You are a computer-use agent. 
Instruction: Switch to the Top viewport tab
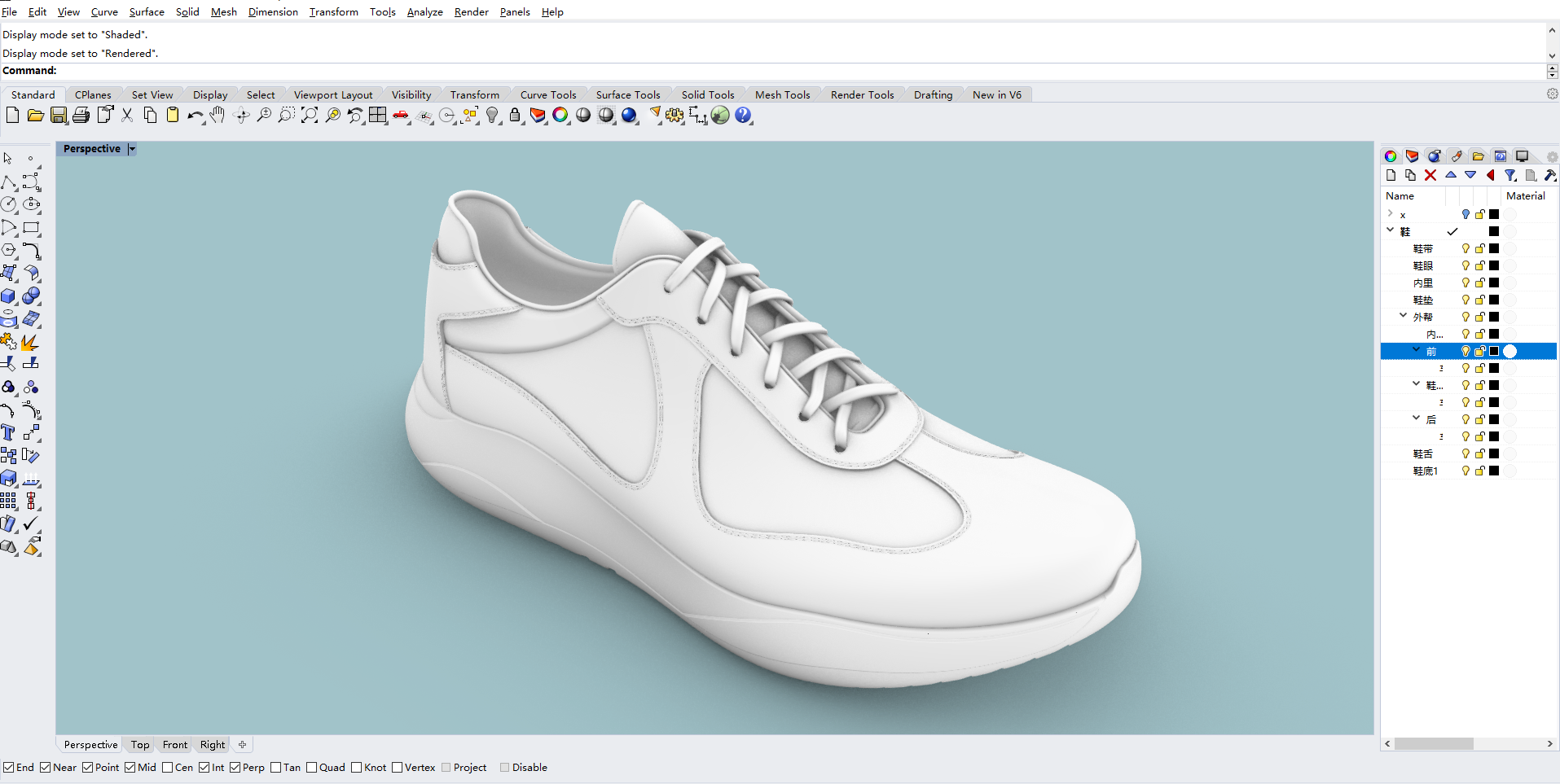point(138,744)
